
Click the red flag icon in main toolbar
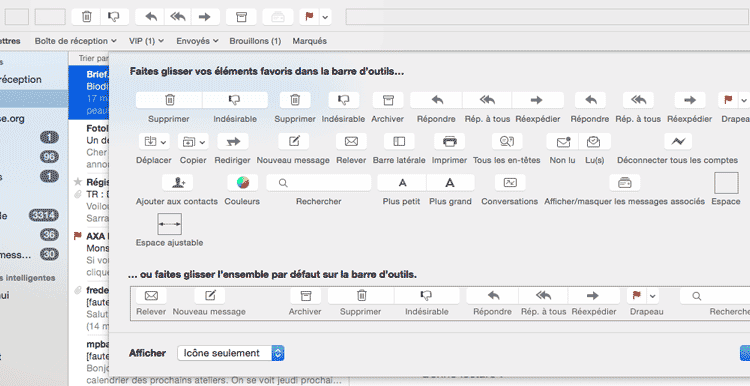[309, 17]
